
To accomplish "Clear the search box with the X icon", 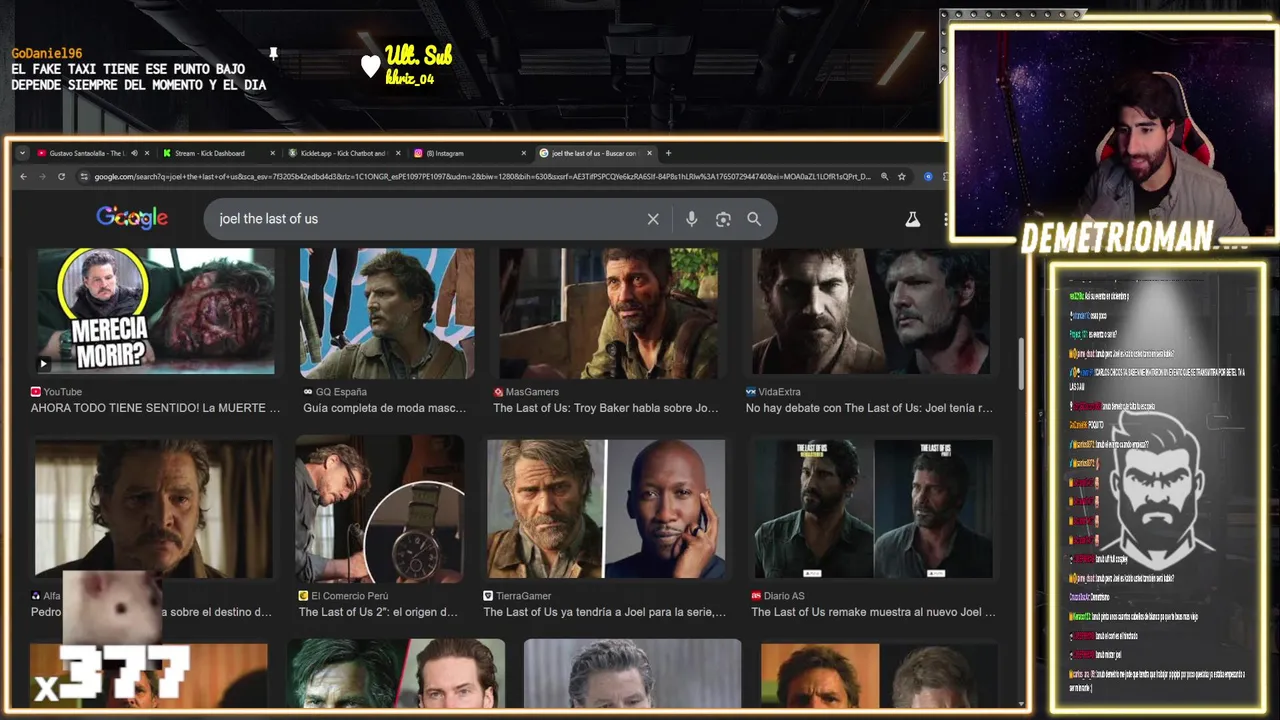I will click(653, 219).
